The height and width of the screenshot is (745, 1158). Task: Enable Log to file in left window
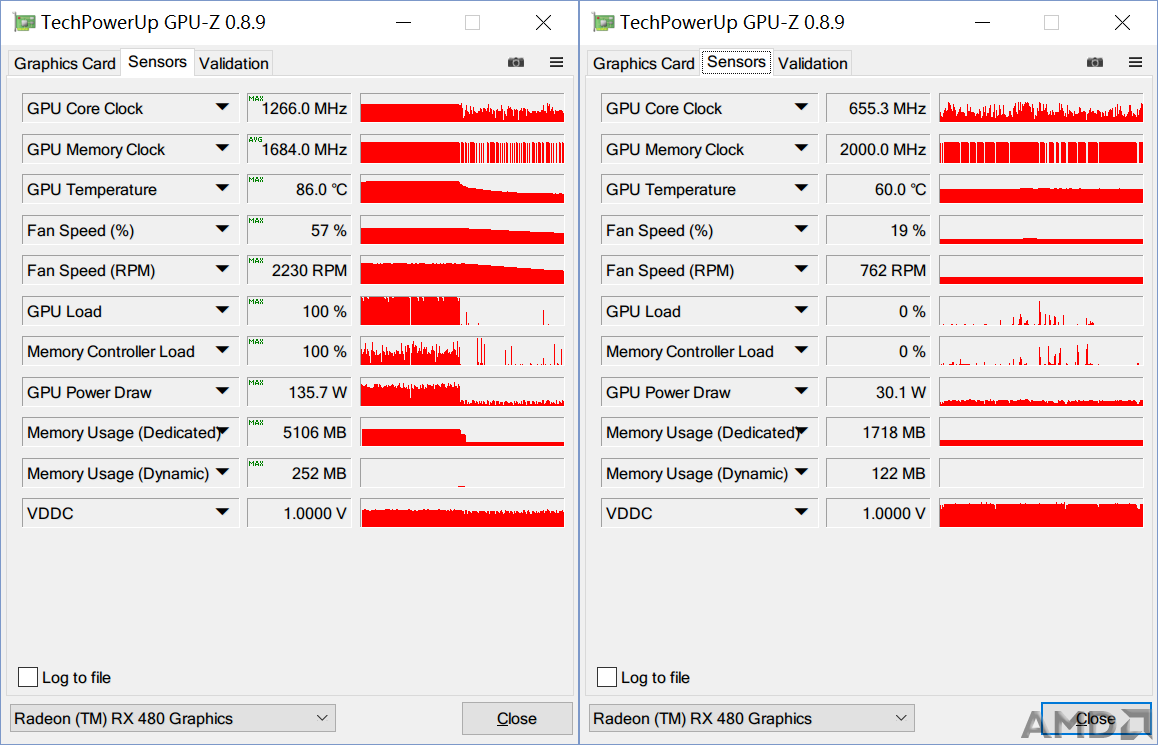pyautogui.click(x=28, y=677)
